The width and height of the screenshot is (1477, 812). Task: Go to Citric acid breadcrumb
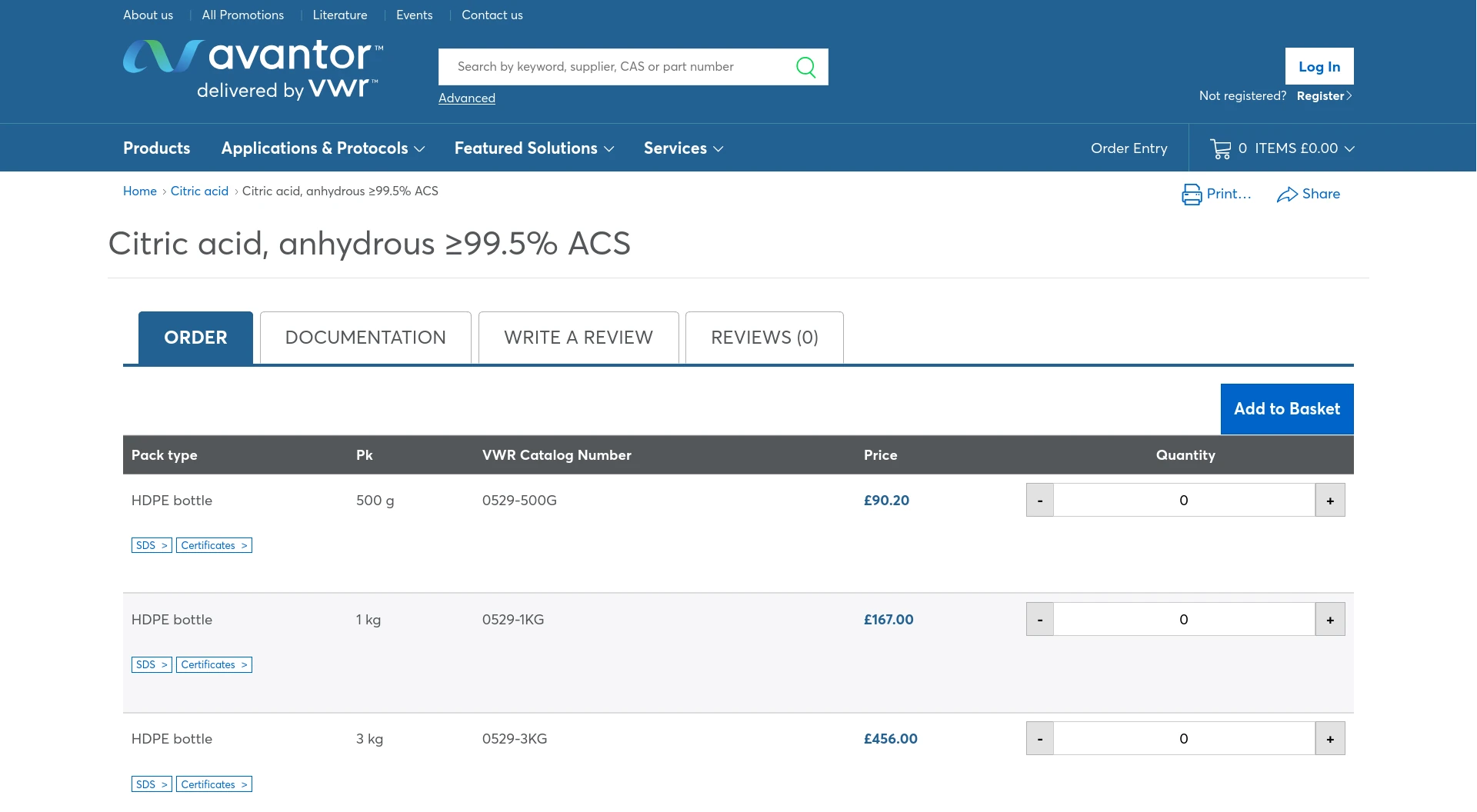pos(199,191)
